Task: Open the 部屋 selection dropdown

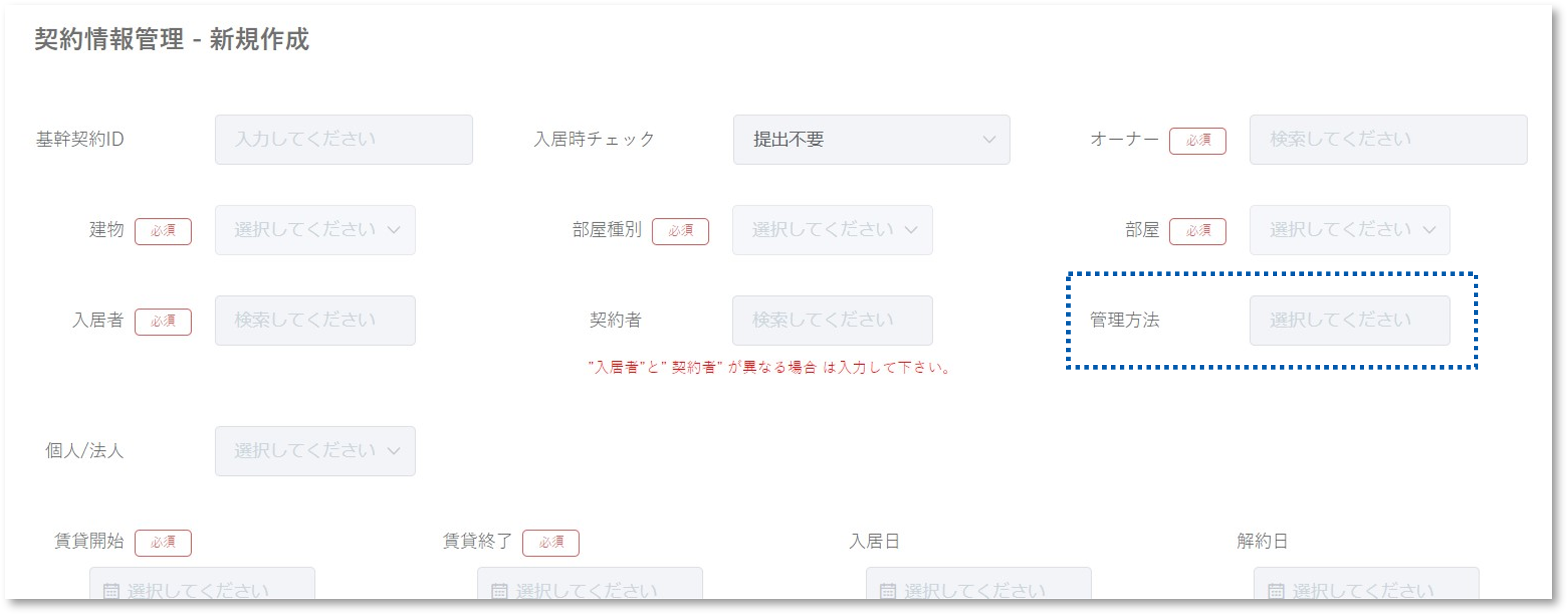Action: [x=1349, y=230]
